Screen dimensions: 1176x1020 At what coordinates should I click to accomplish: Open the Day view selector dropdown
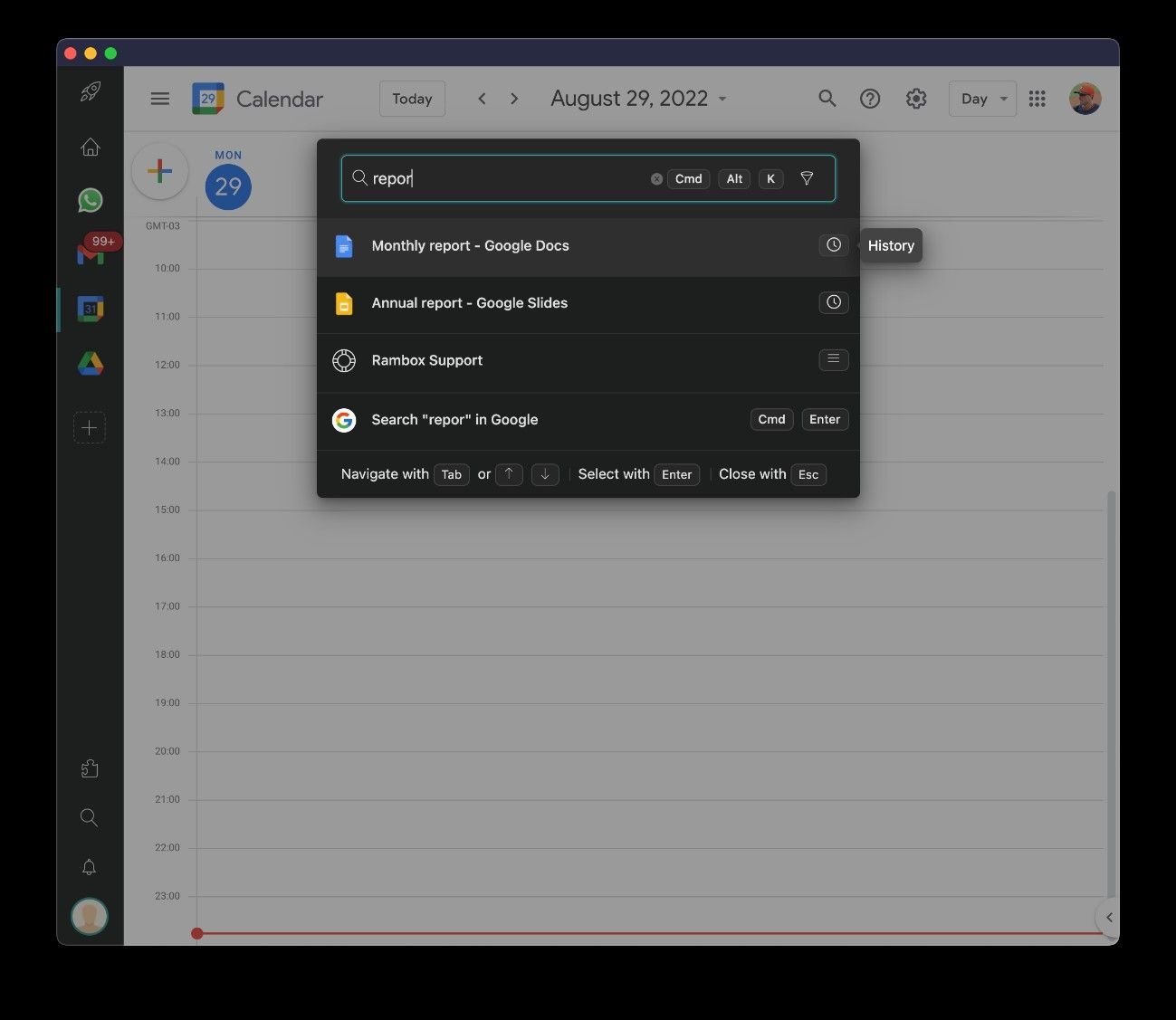click(x=982, y=99)
